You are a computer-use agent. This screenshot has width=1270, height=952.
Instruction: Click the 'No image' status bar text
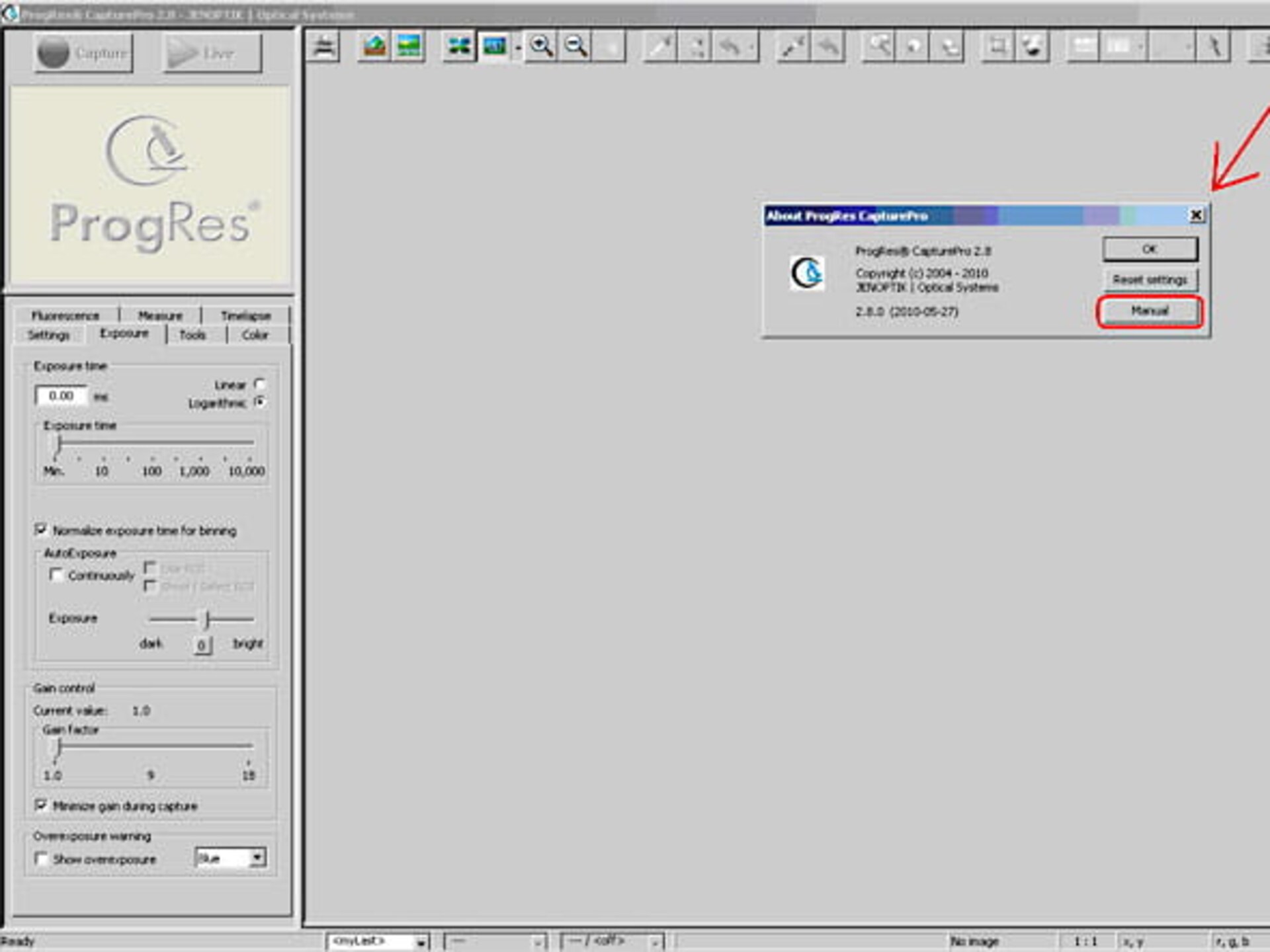click(974, 941)
